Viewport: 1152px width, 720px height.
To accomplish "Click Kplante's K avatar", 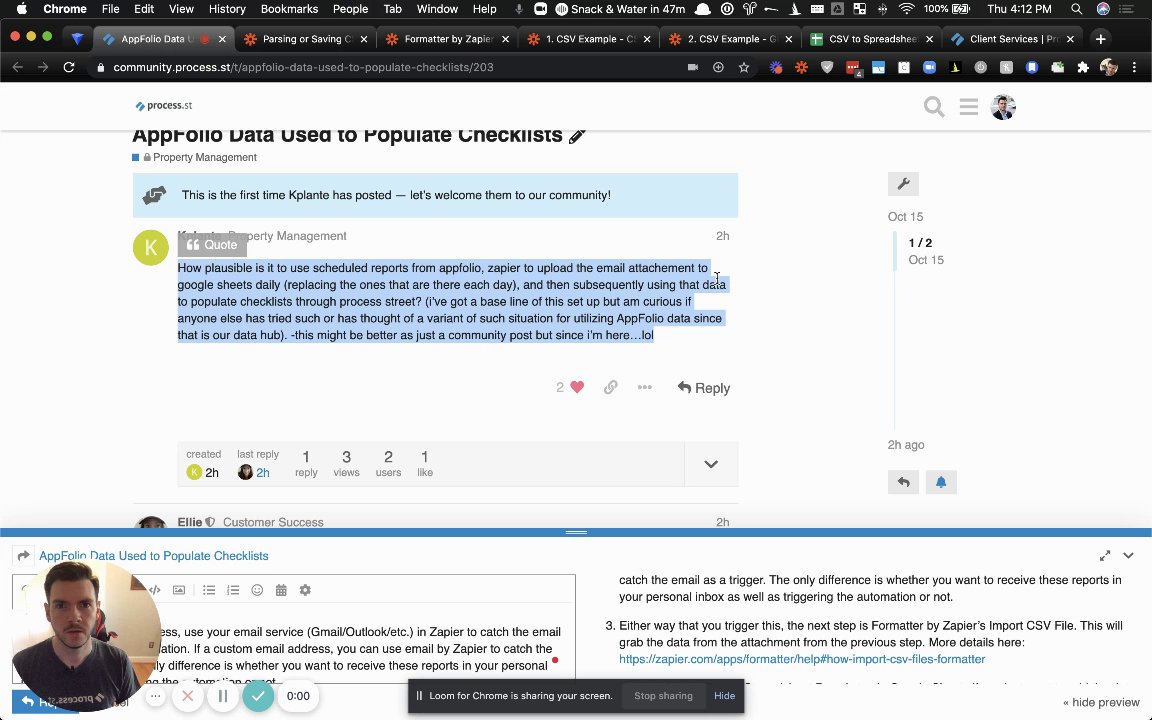I will point(151,248).
